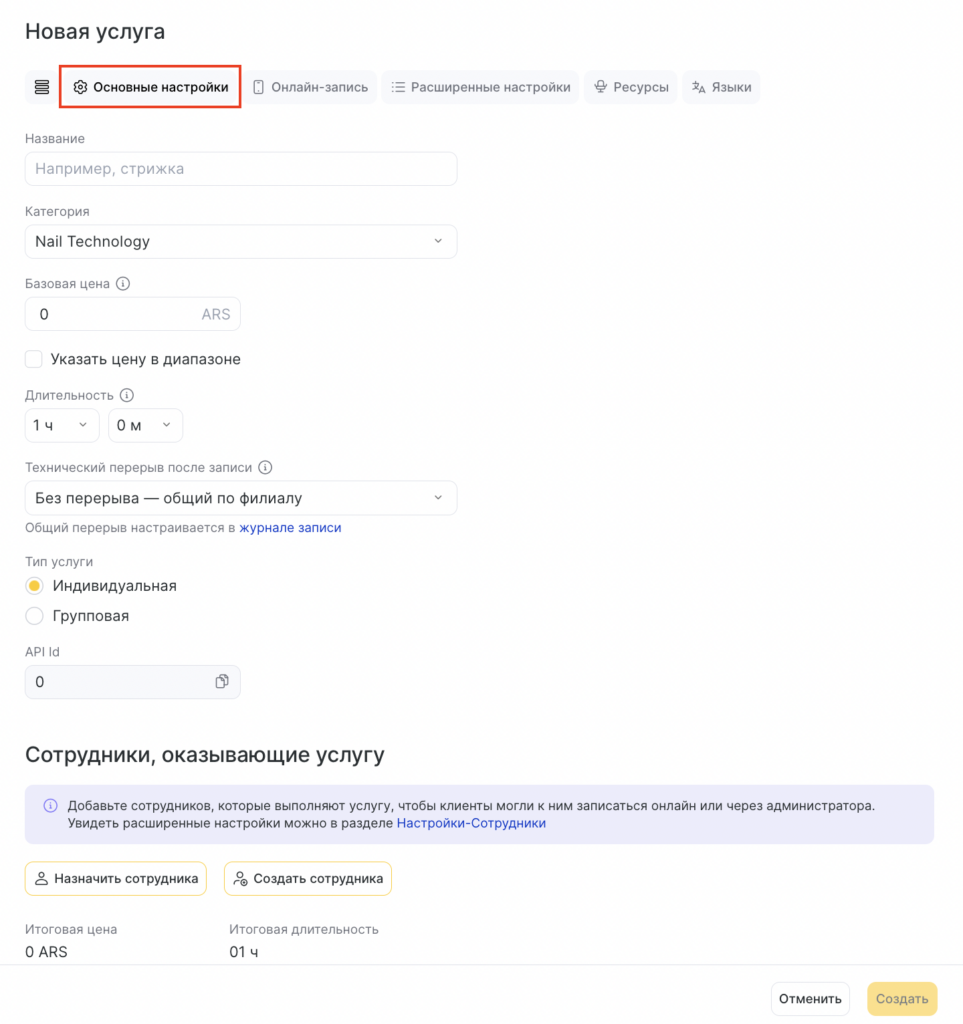Click the Название input field
Image resolution: width=963 pixels, height=1024 pixels.
[x=240, y=169]
